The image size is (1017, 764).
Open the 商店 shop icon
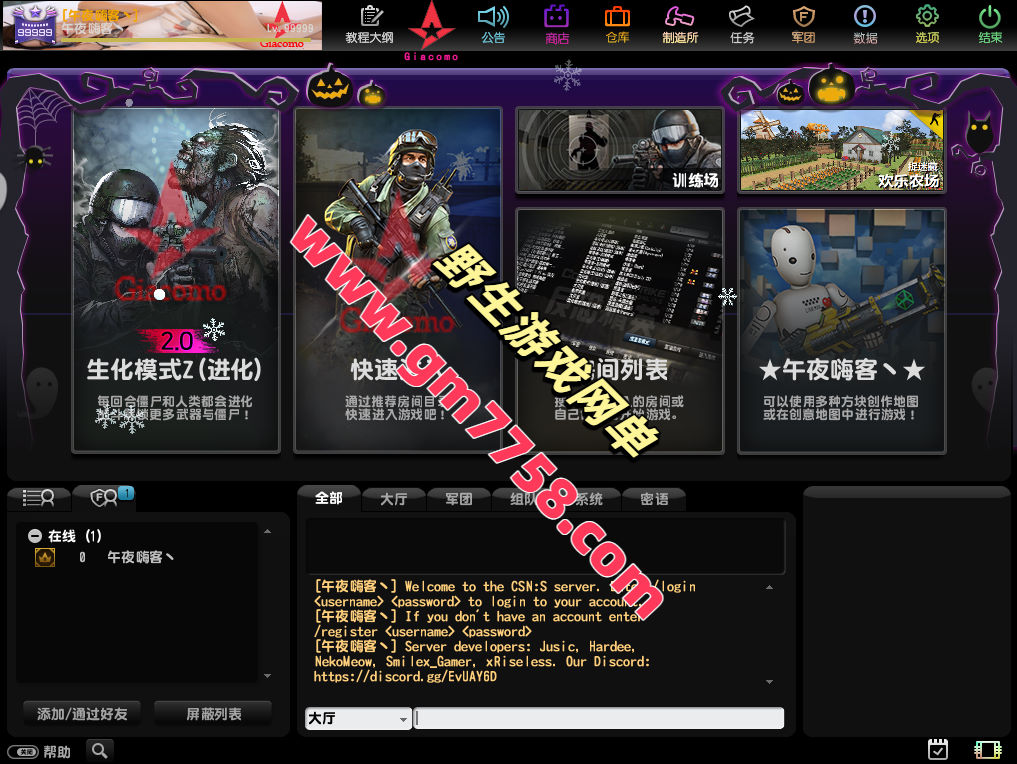556,27
